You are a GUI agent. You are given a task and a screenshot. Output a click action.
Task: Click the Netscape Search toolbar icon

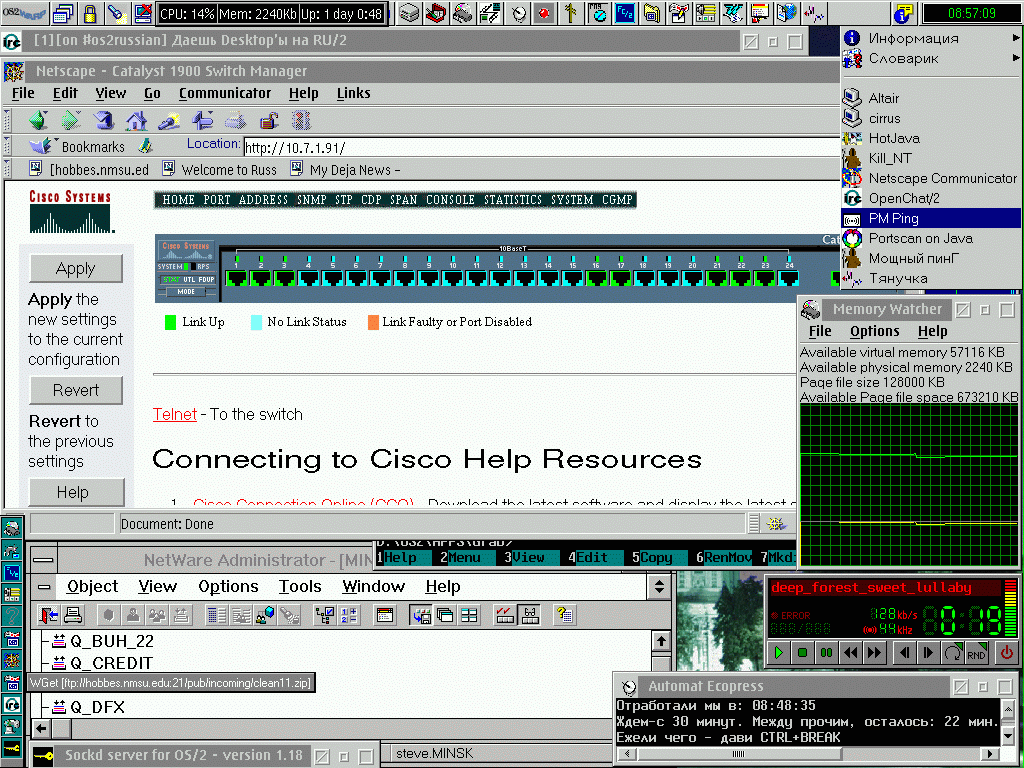point(169,120)
